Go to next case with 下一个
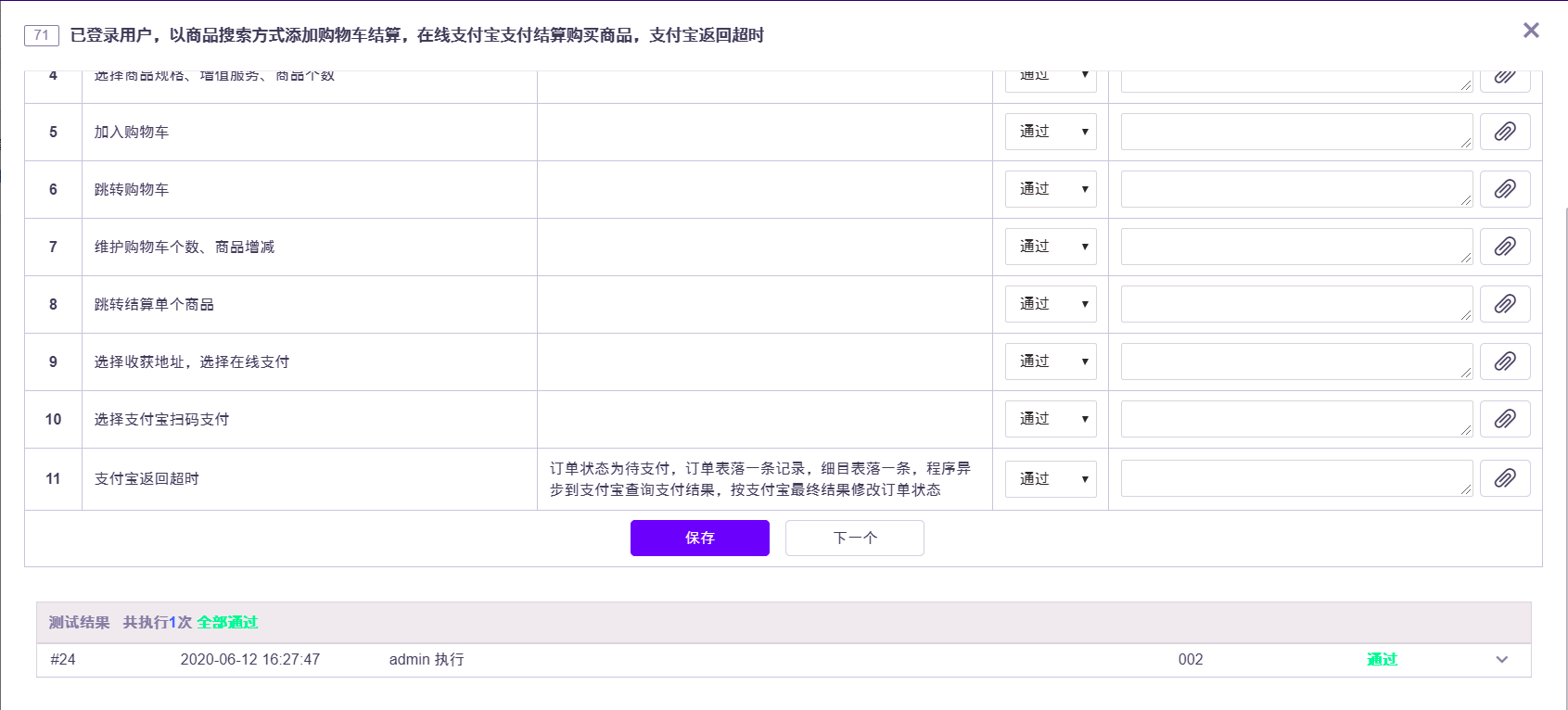1568x710 pixels. (855, 538)
